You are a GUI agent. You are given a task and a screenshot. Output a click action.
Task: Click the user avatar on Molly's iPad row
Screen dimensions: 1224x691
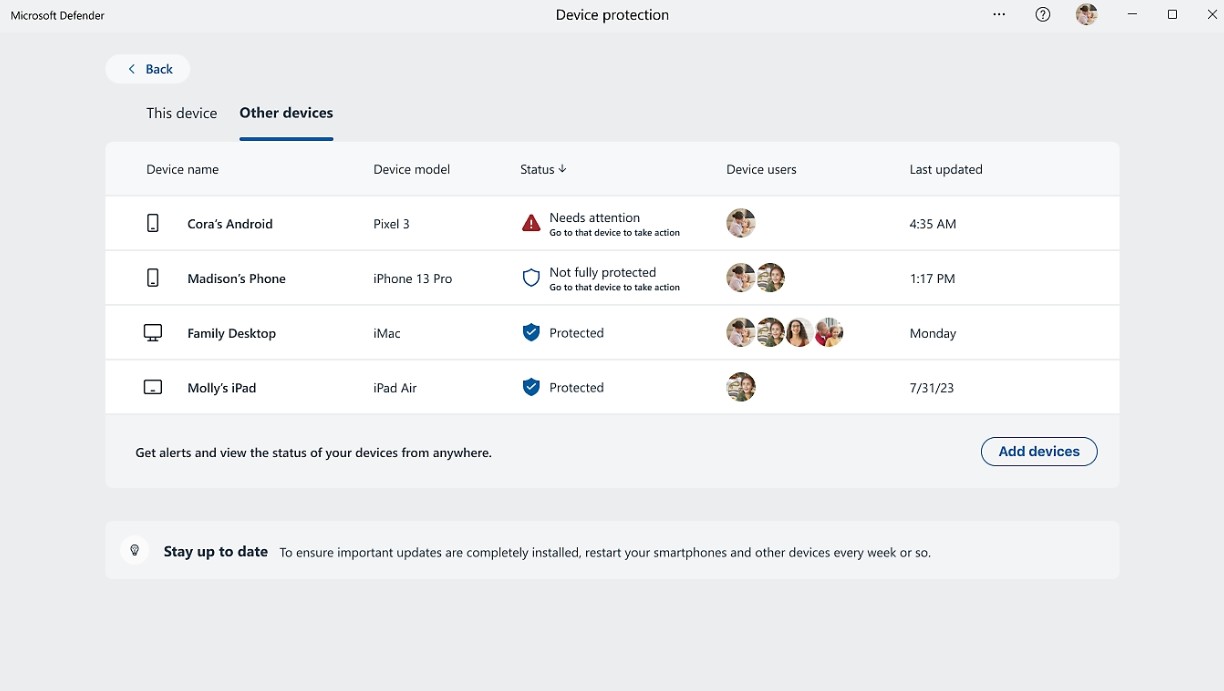[x=741, y=387]
